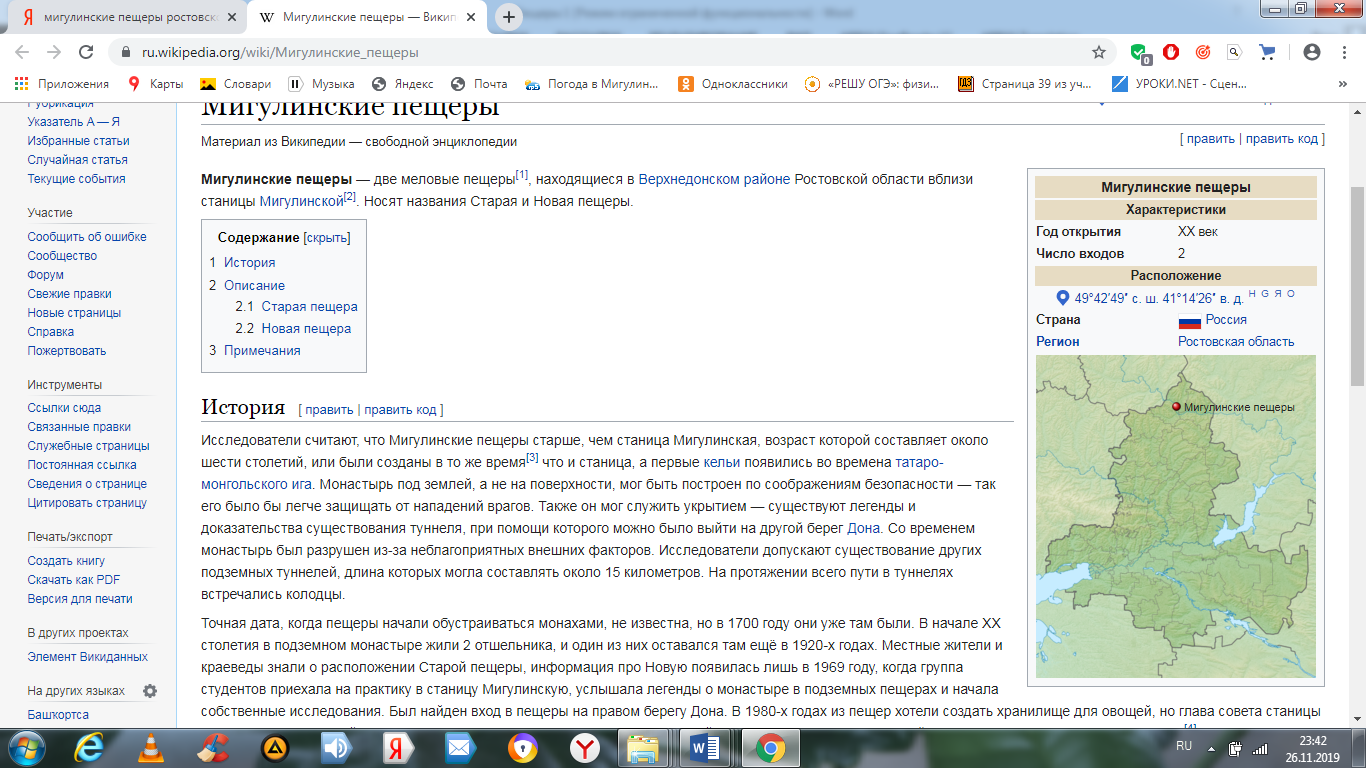Click the gear icon next to other languages
Image resolution: width=1366 pixels, height=768 pixels.
click(x=150, y=691)
